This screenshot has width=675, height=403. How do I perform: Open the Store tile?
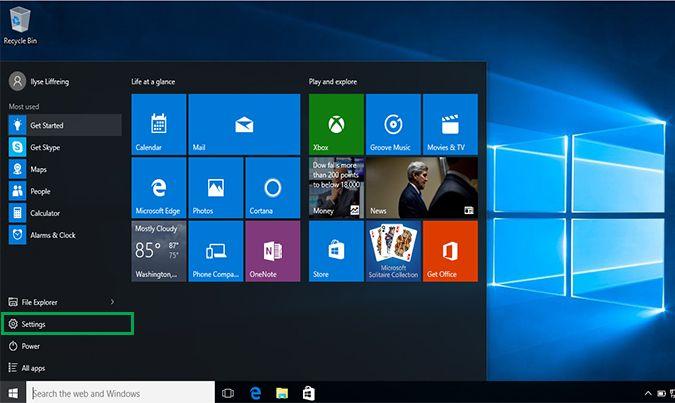(x=336, y=251)
